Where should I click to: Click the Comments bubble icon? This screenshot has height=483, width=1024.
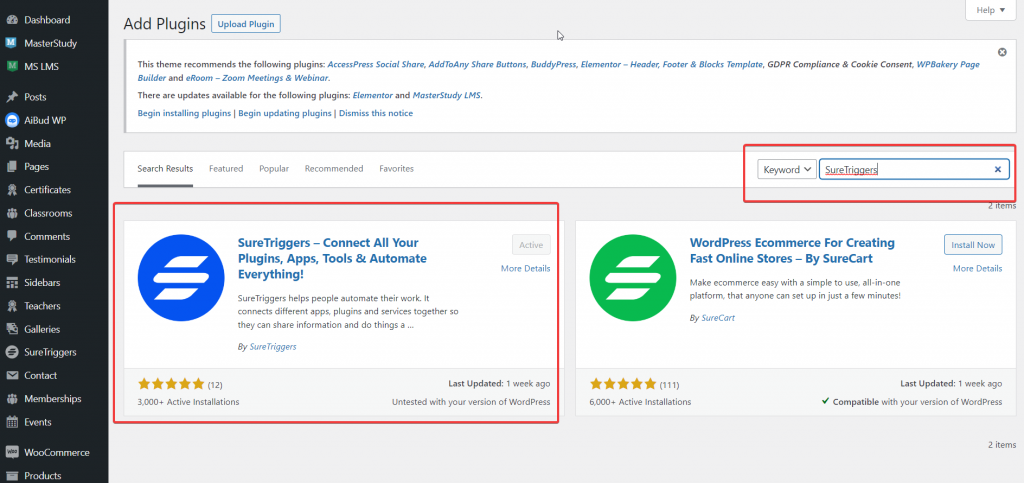pos(12,236)
